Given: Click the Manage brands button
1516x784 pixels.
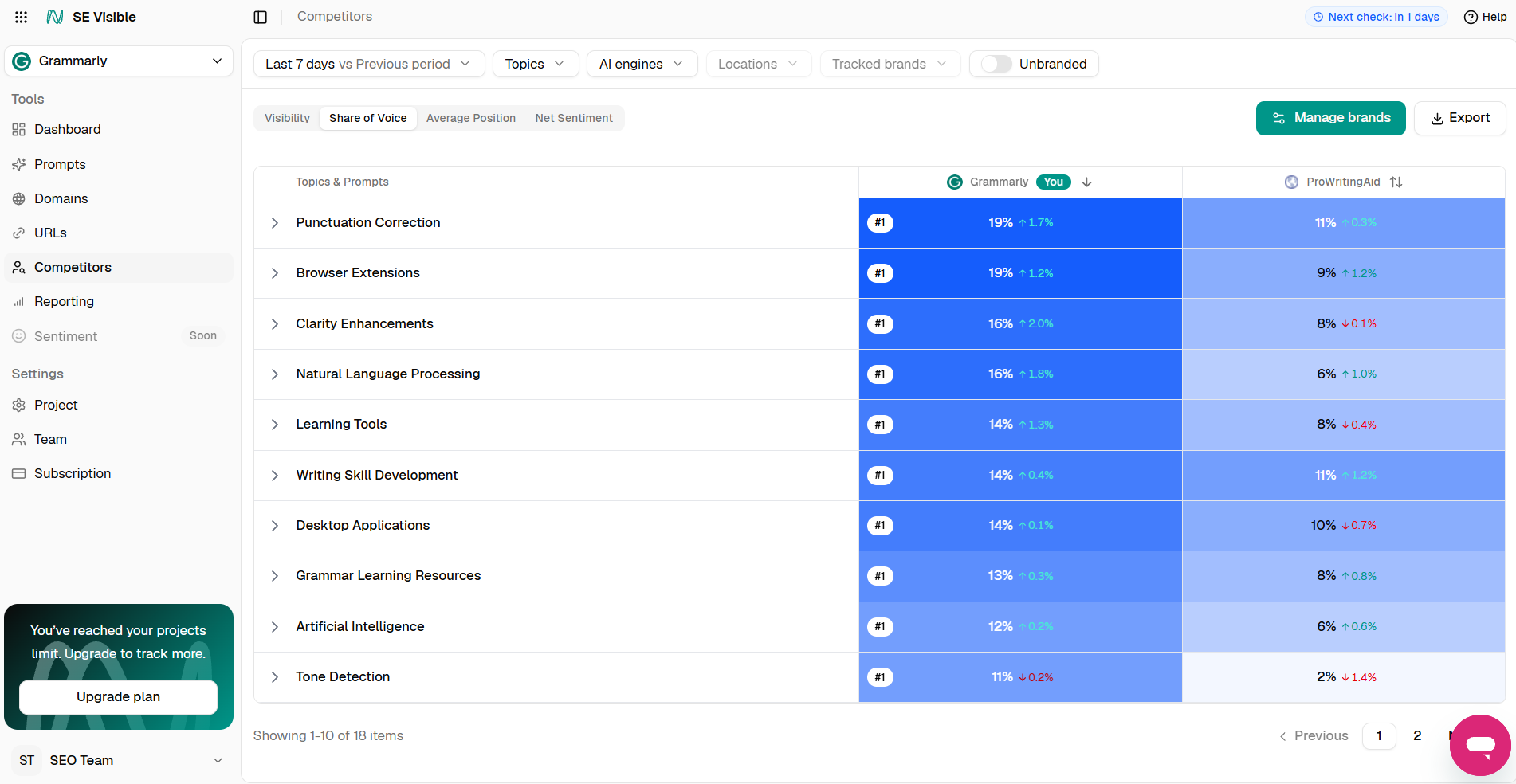Looking at the screenshot, I should click(1331, 118).
